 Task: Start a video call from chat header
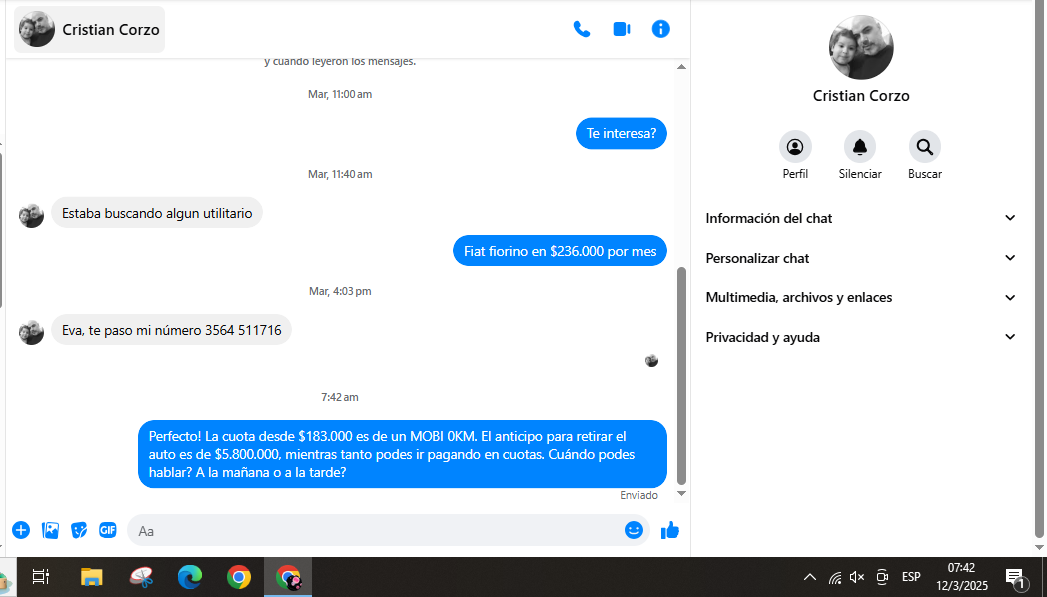622,29
